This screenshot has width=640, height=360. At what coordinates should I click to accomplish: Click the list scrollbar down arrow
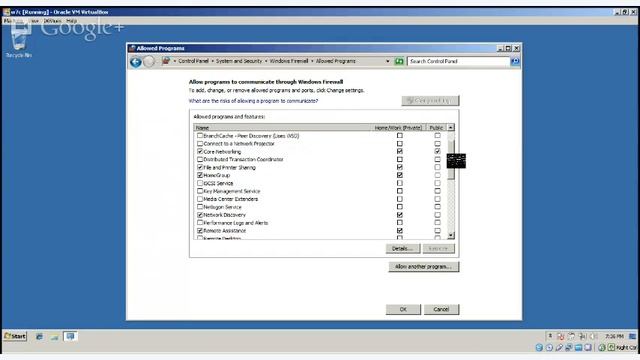pos(451,236)
